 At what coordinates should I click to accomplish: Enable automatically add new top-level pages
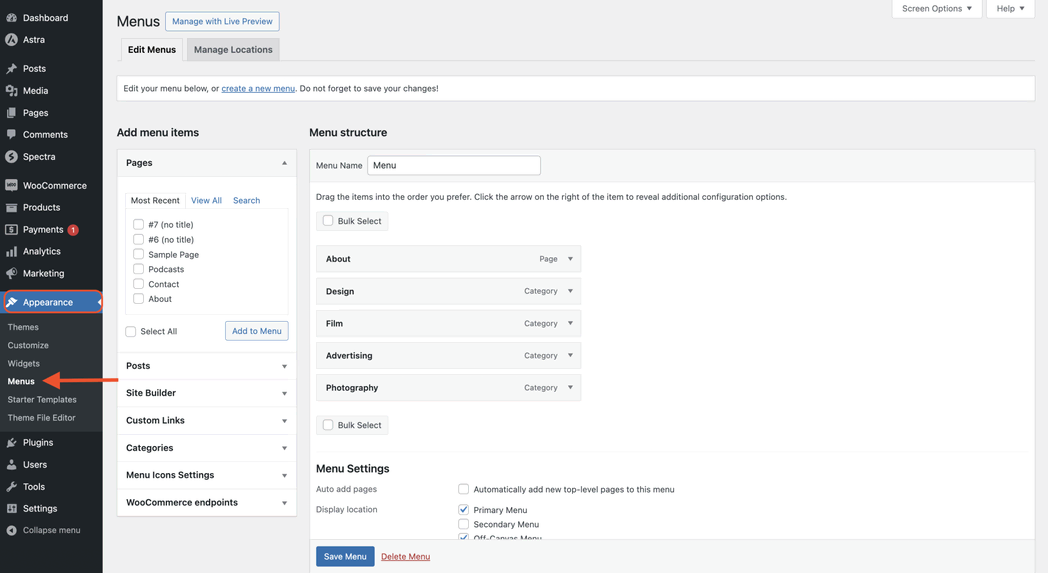click(x=463, y=489)
